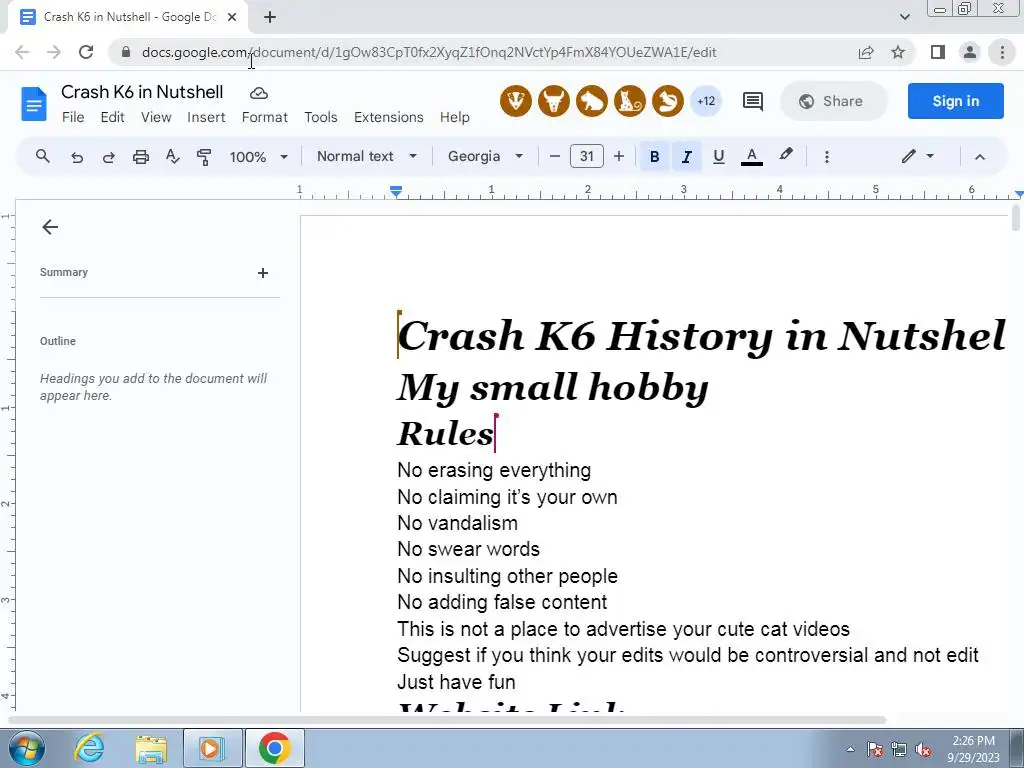Undo the last action
1024x768 pixels.
(x=76, y=157)
